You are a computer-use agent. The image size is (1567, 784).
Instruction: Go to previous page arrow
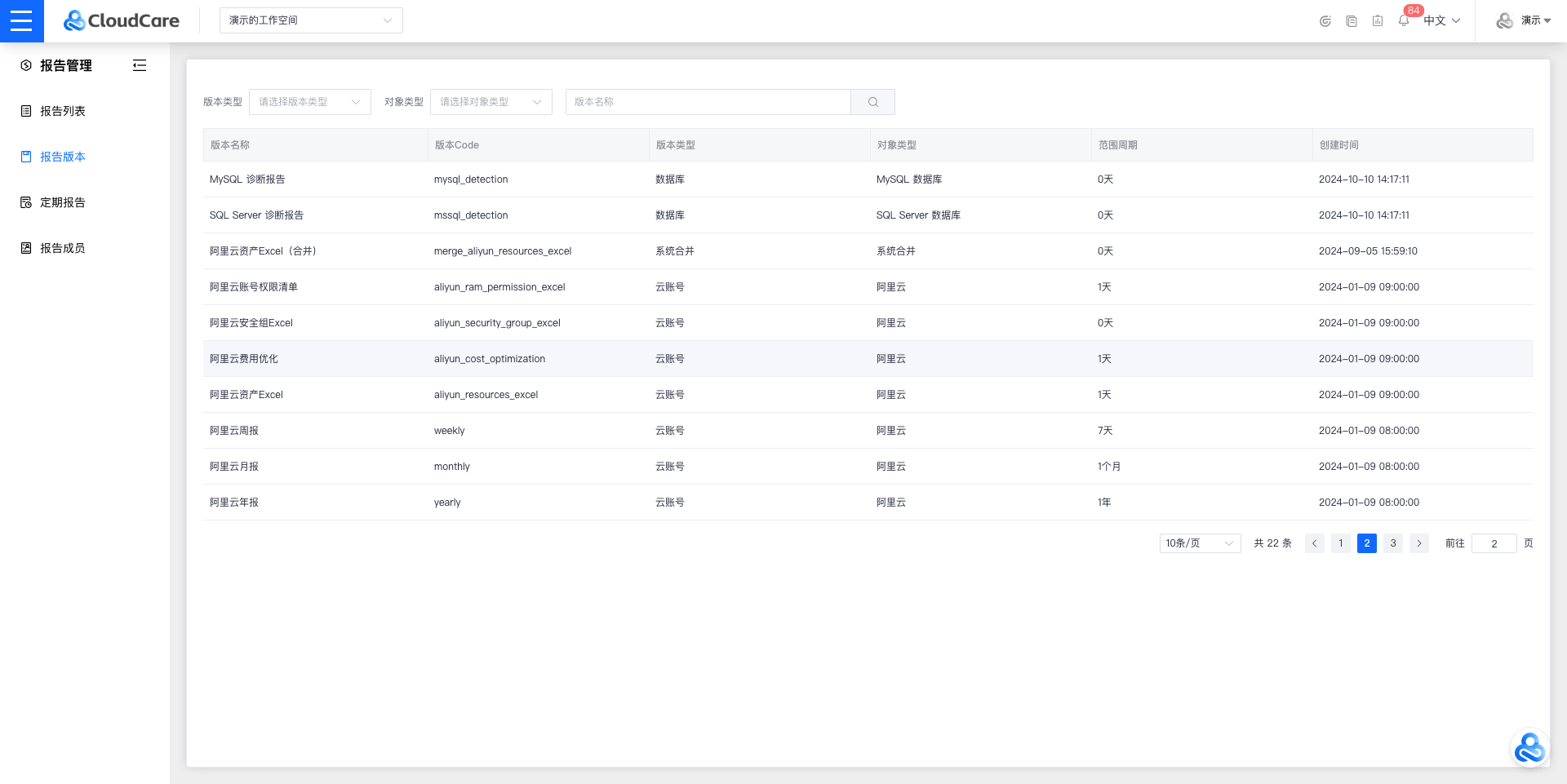pyautogui.click(x=1315, y=543)
